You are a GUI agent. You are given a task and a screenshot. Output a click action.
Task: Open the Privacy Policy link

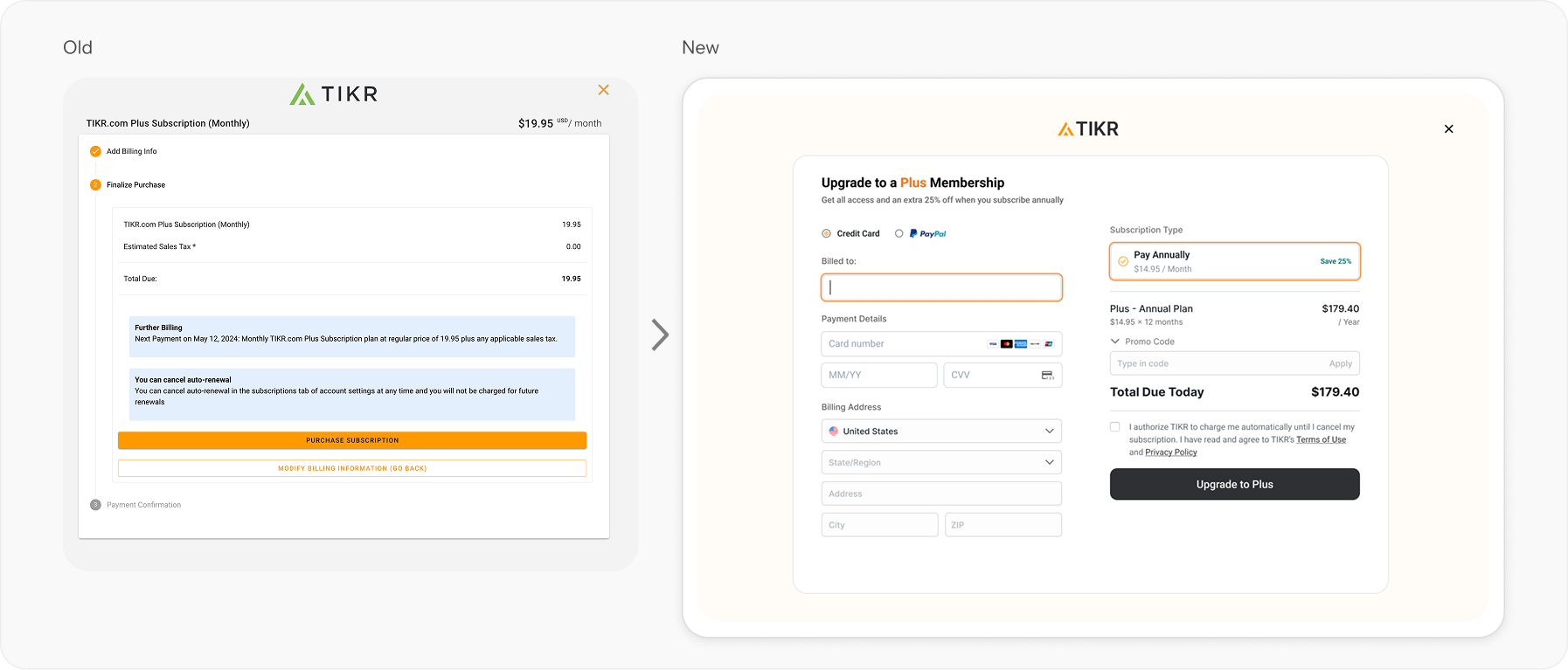[1171, 452]
